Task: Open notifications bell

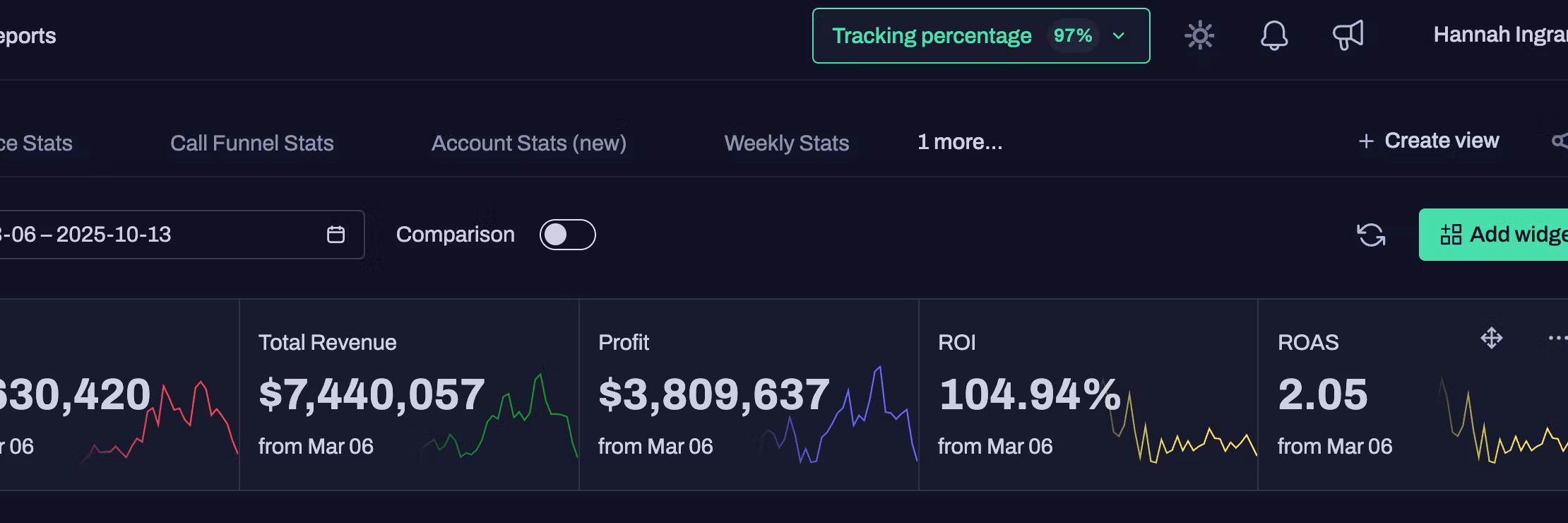Action: coord(1274,35)
